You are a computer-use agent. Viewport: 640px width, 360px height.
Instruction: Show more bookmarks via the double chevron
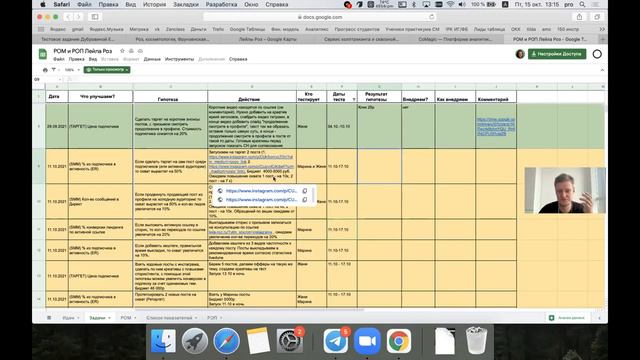(602, 29)
